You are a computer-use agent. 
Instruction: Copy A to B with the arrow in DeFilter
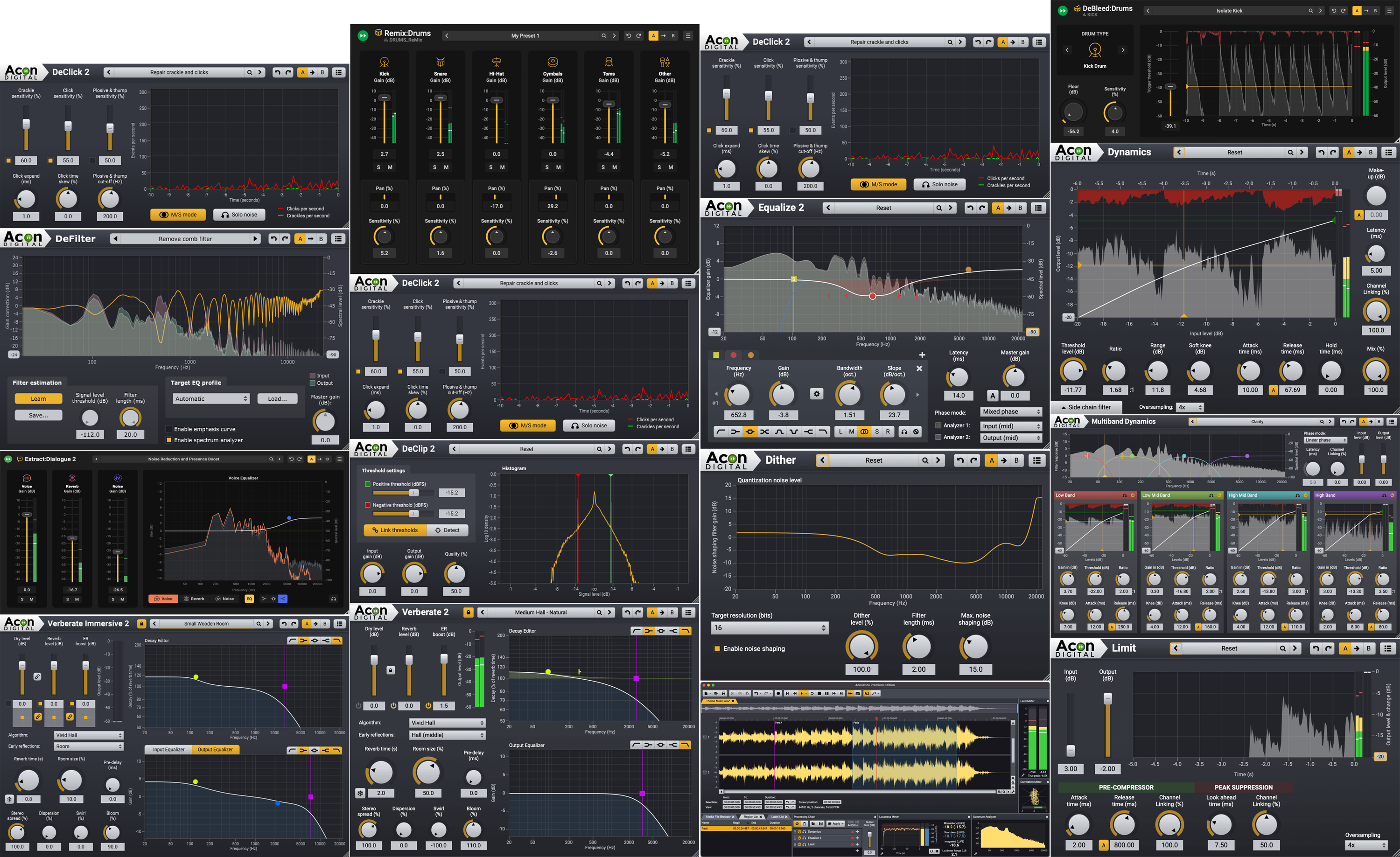pos(310,239)
